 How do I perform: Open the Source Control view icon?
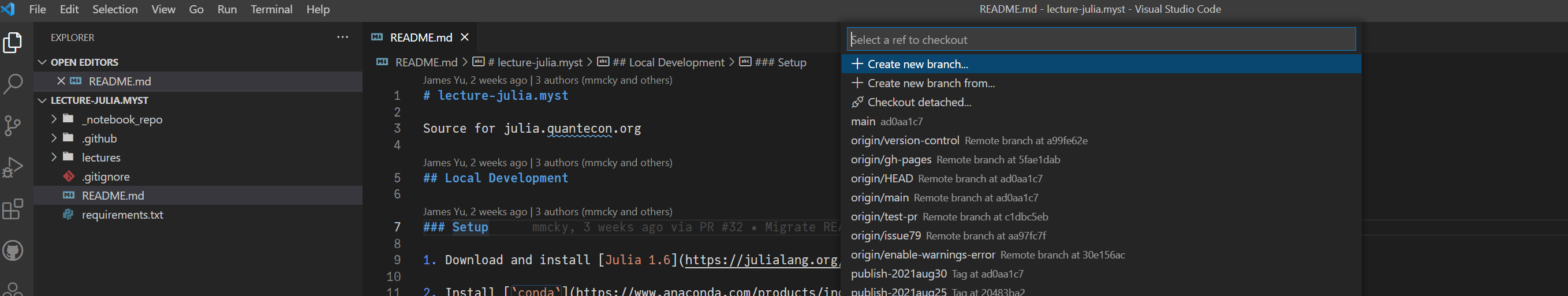13,126
